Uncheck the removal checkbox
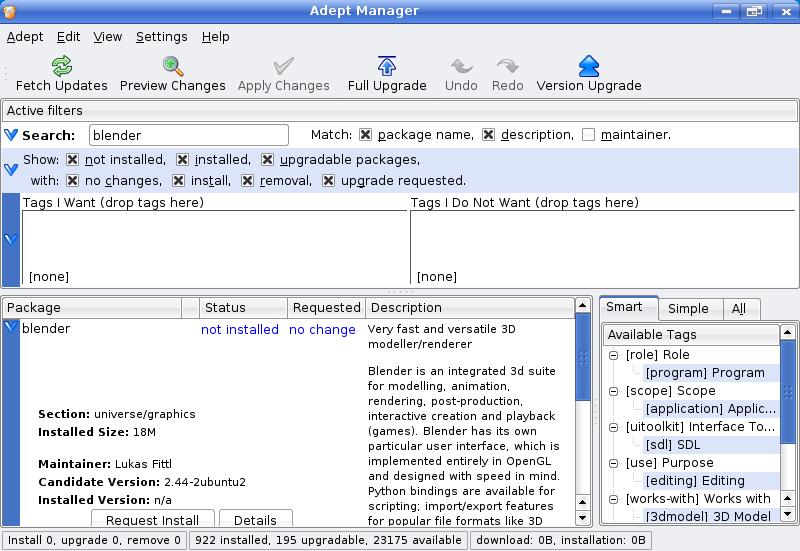Screen dimensions: 800x551 tap(247, 181)
